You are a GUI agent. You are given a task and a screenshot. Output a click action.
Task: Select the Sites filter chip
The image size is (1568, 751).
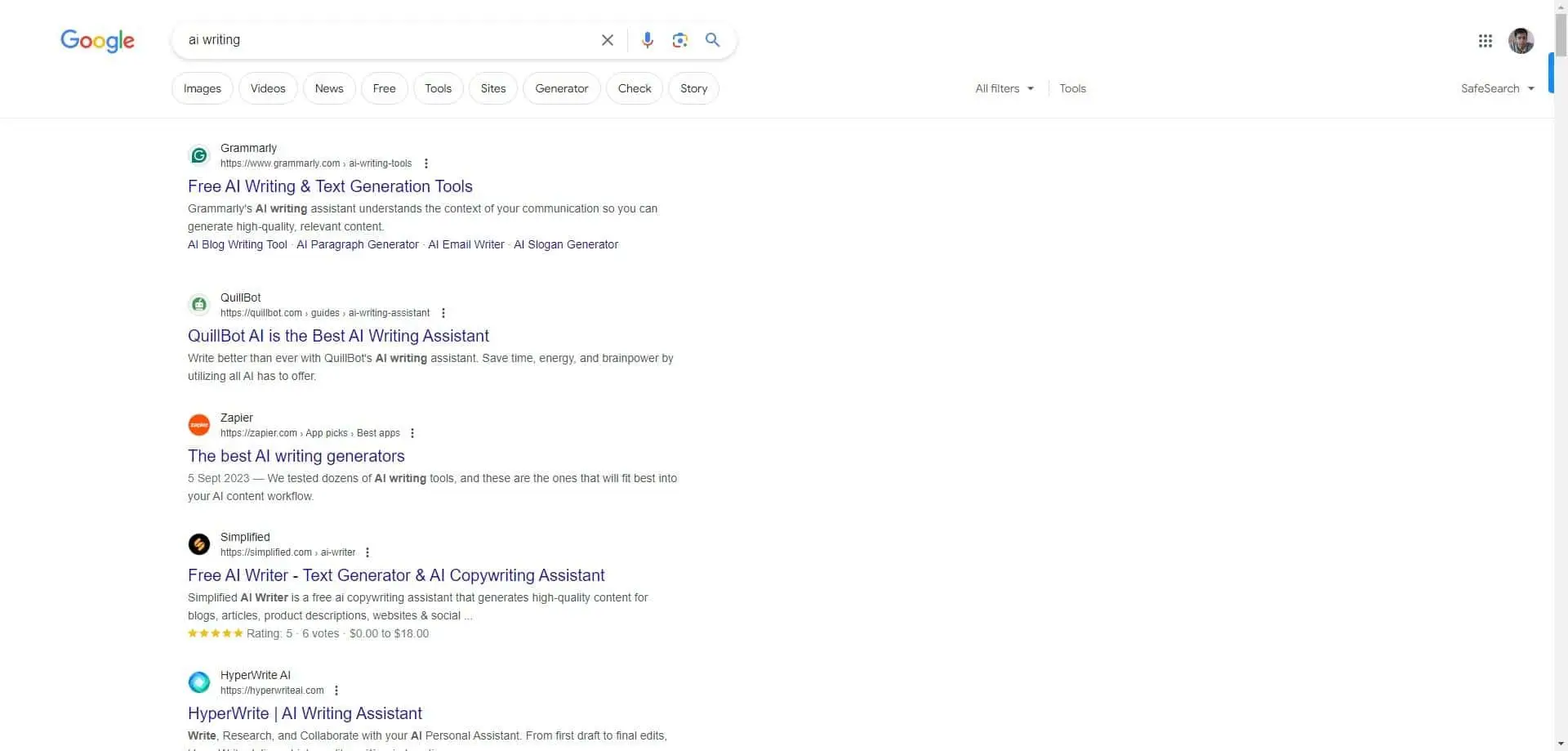[493, 88]
